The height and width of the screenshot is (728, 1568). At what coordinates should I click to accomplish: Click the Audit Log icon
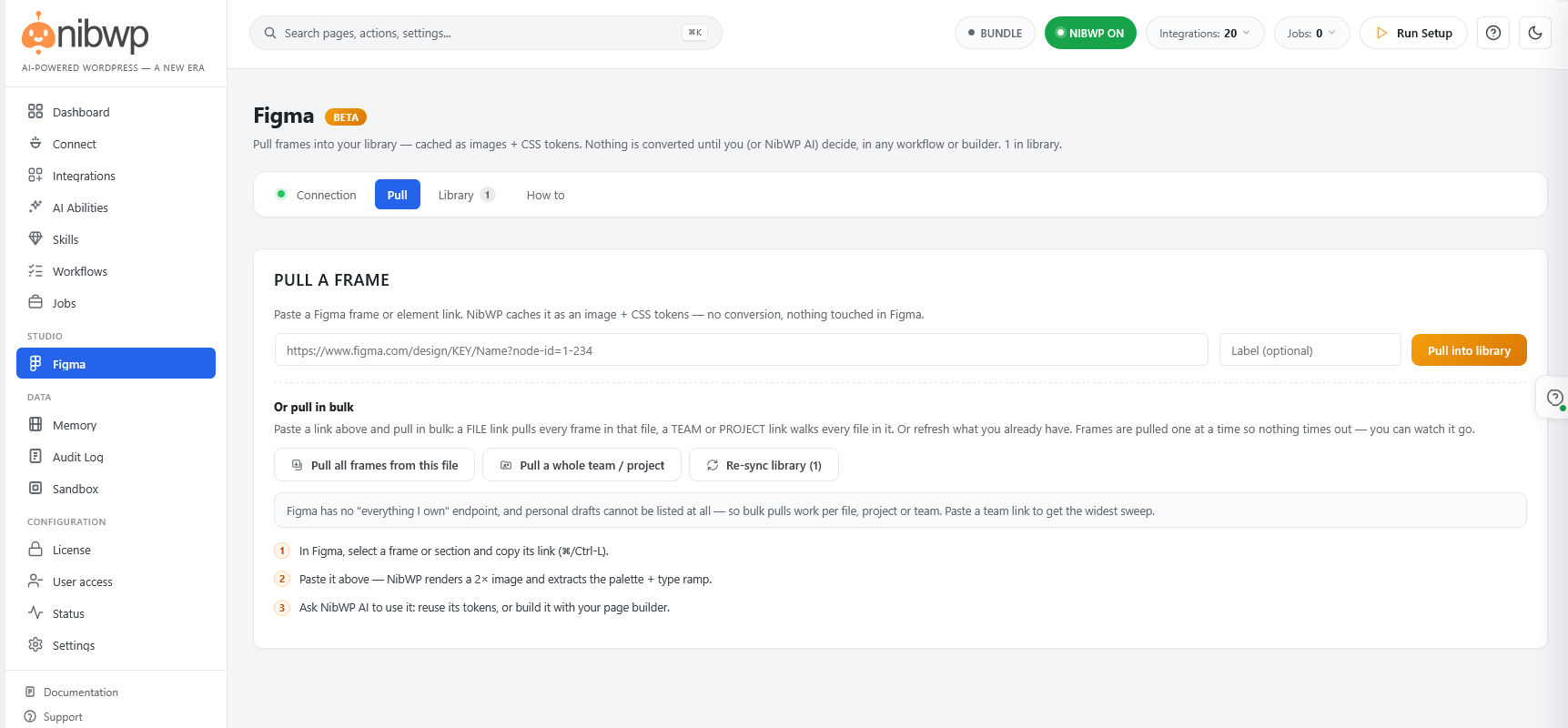[35, 456]
